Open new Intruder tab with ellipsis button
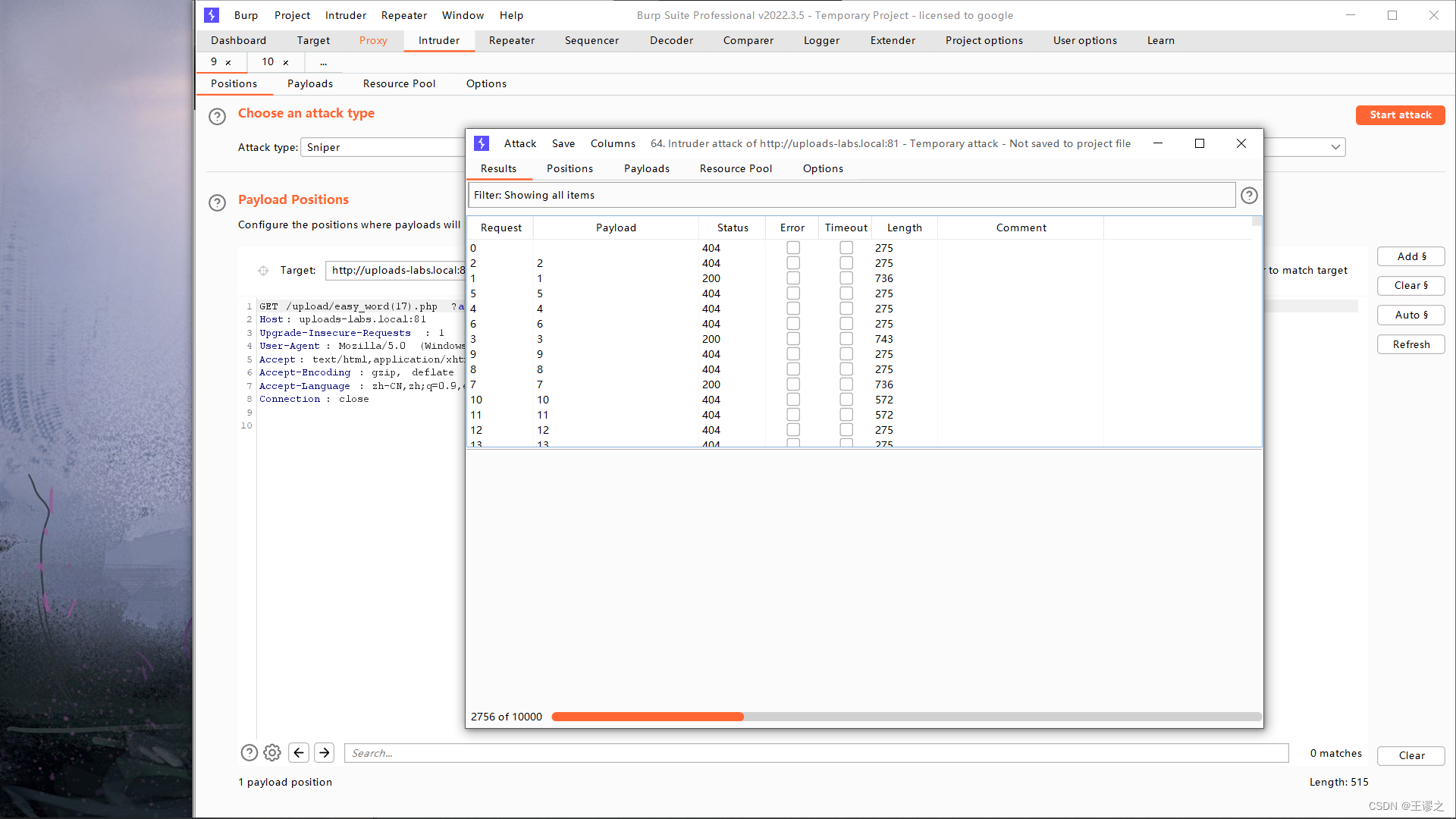Image resolution: width=1456 pixels, height=819 pixels. (x=324, y=62)
